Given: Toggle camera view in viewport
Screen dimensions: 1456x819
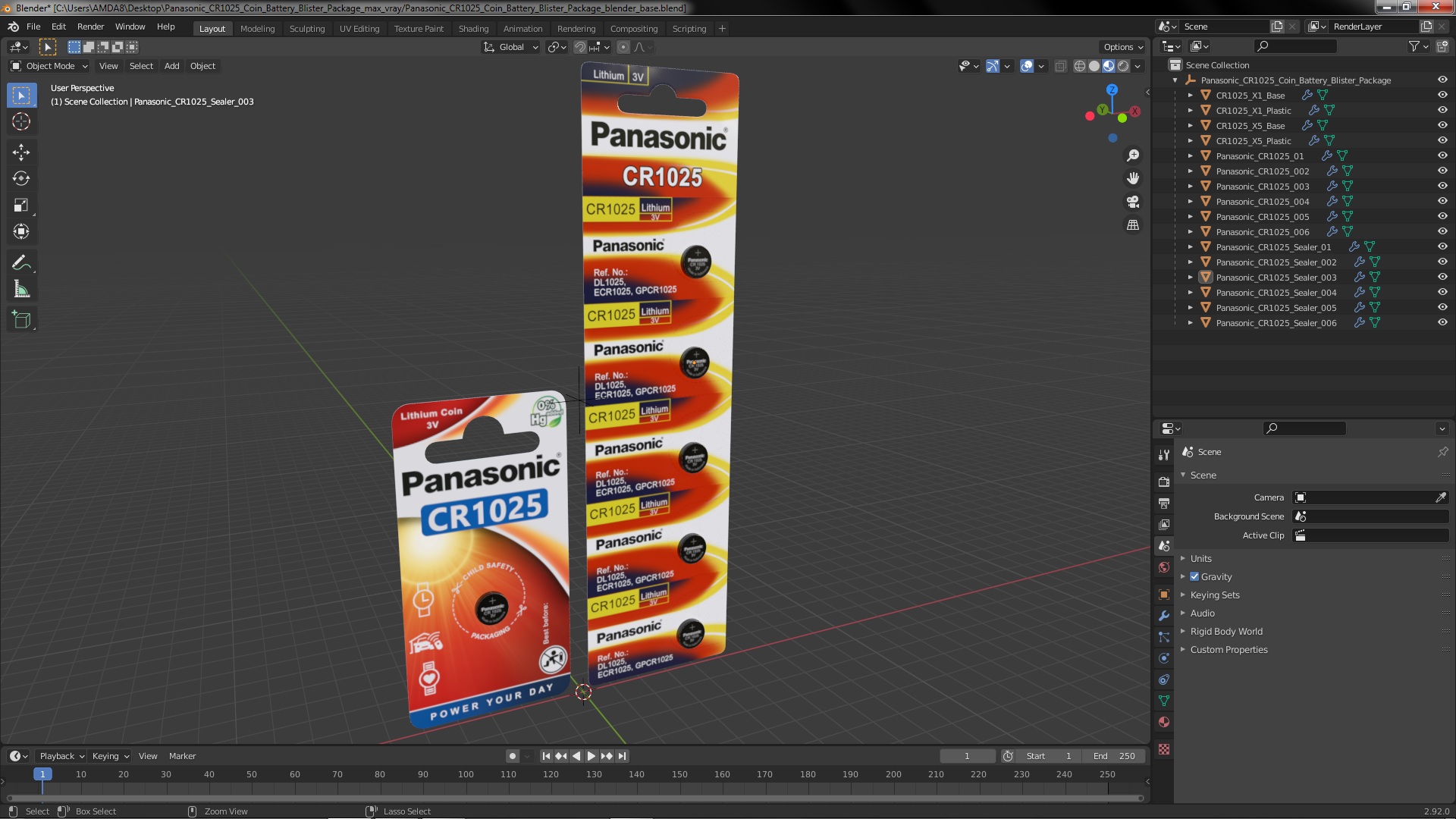Looking at the screenshot, I should tap(1133, 202).
